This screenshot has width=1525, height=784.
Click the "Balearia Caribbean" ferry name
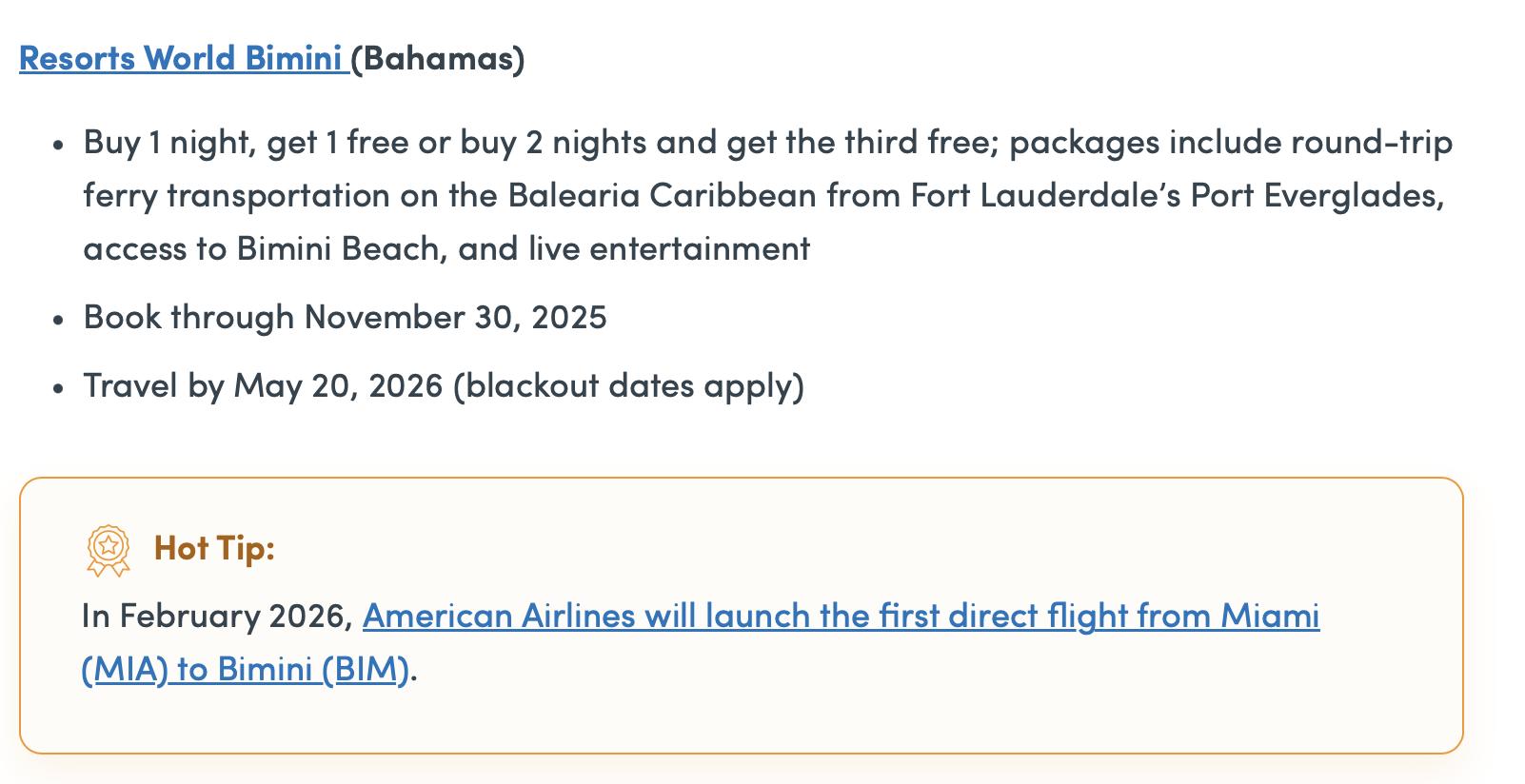tap(662, 195)
